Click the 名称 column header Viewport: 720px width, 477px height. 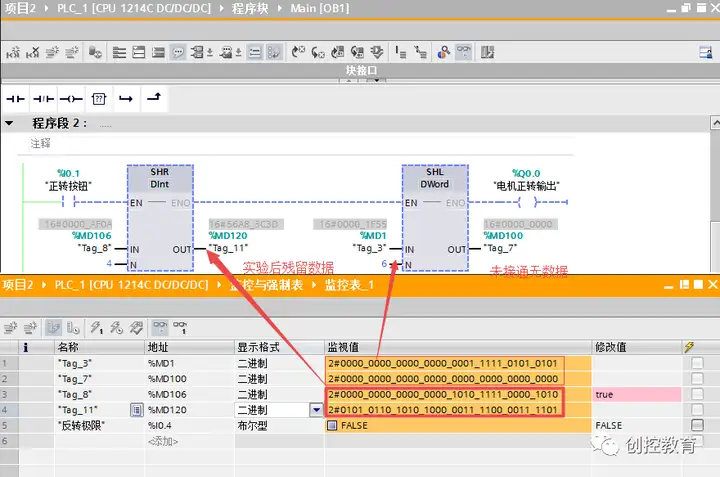100,347
